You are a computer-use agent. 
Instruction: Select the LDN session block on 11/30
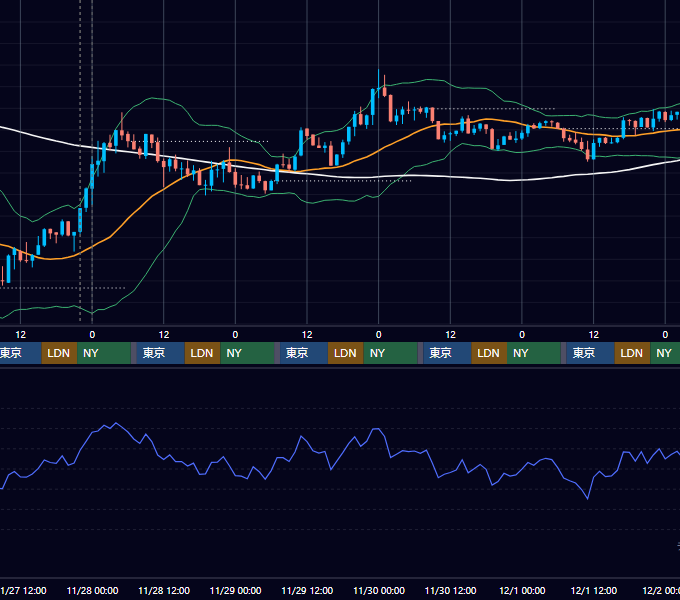coord(489,353)
